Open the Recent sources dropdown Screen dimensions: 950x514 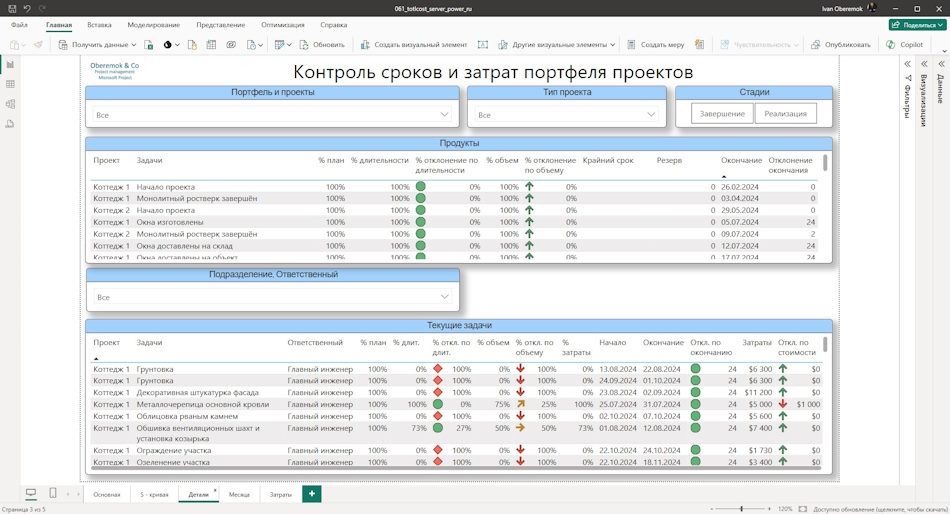(x=254, y=44)
